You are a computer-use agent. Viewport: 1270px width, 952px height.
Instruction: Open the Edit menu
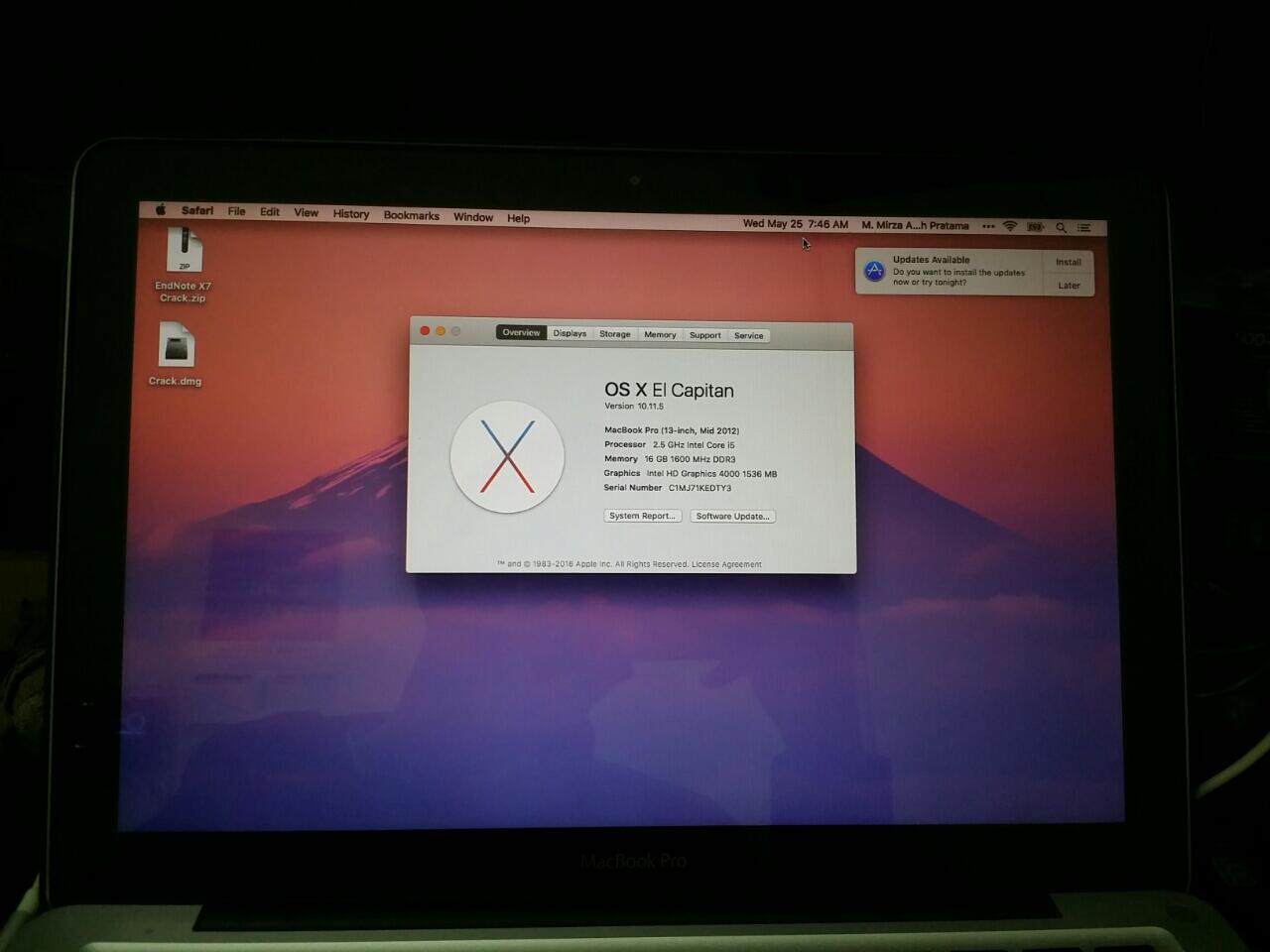click(x=270, y=212)
